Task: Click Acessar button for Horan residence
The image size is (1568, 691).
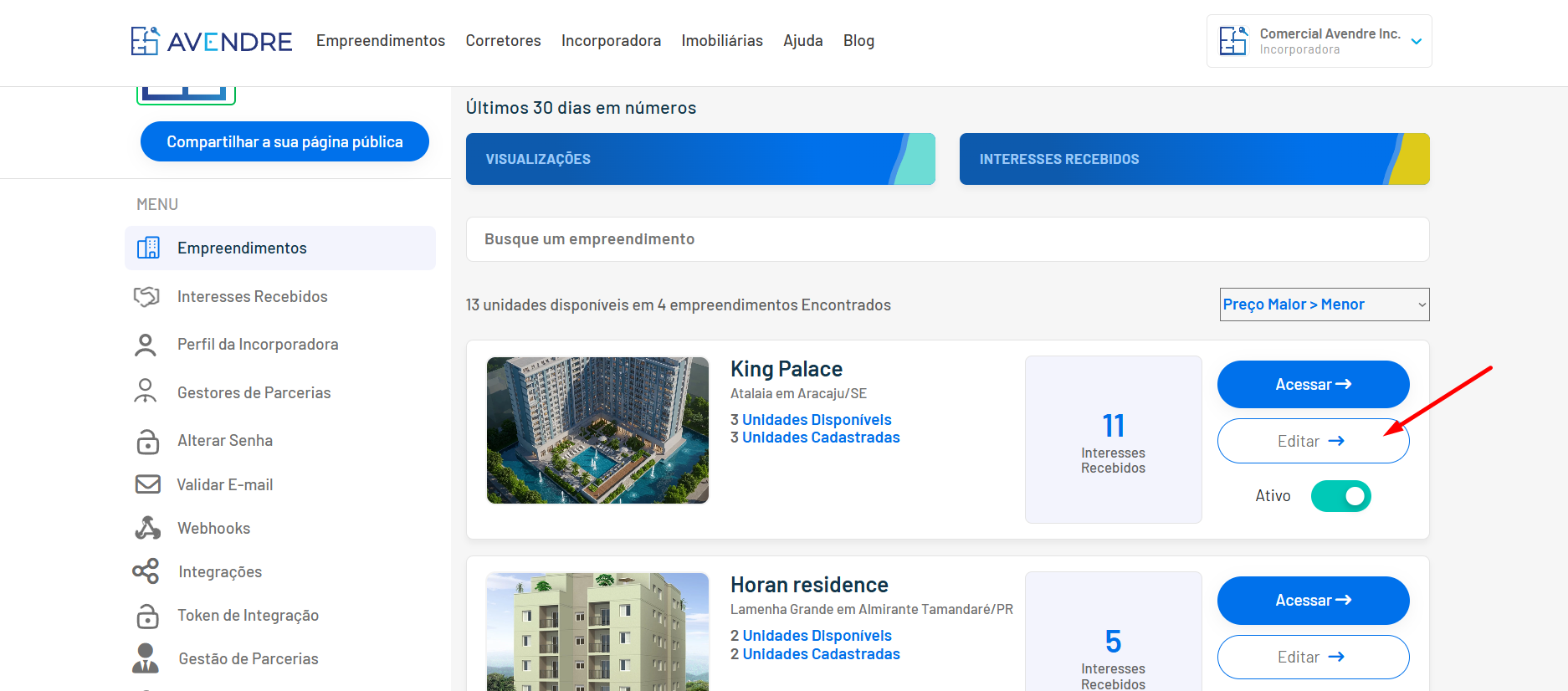Action: pyautogui.click(x=1313, y=601)
